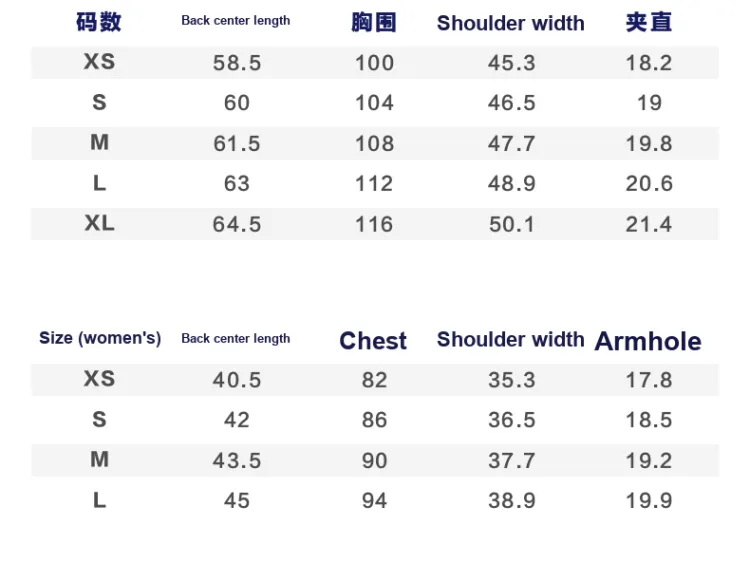Click the 40.5 back length value
The height and width of the screenshot is (563, 750).
(237, 380)
